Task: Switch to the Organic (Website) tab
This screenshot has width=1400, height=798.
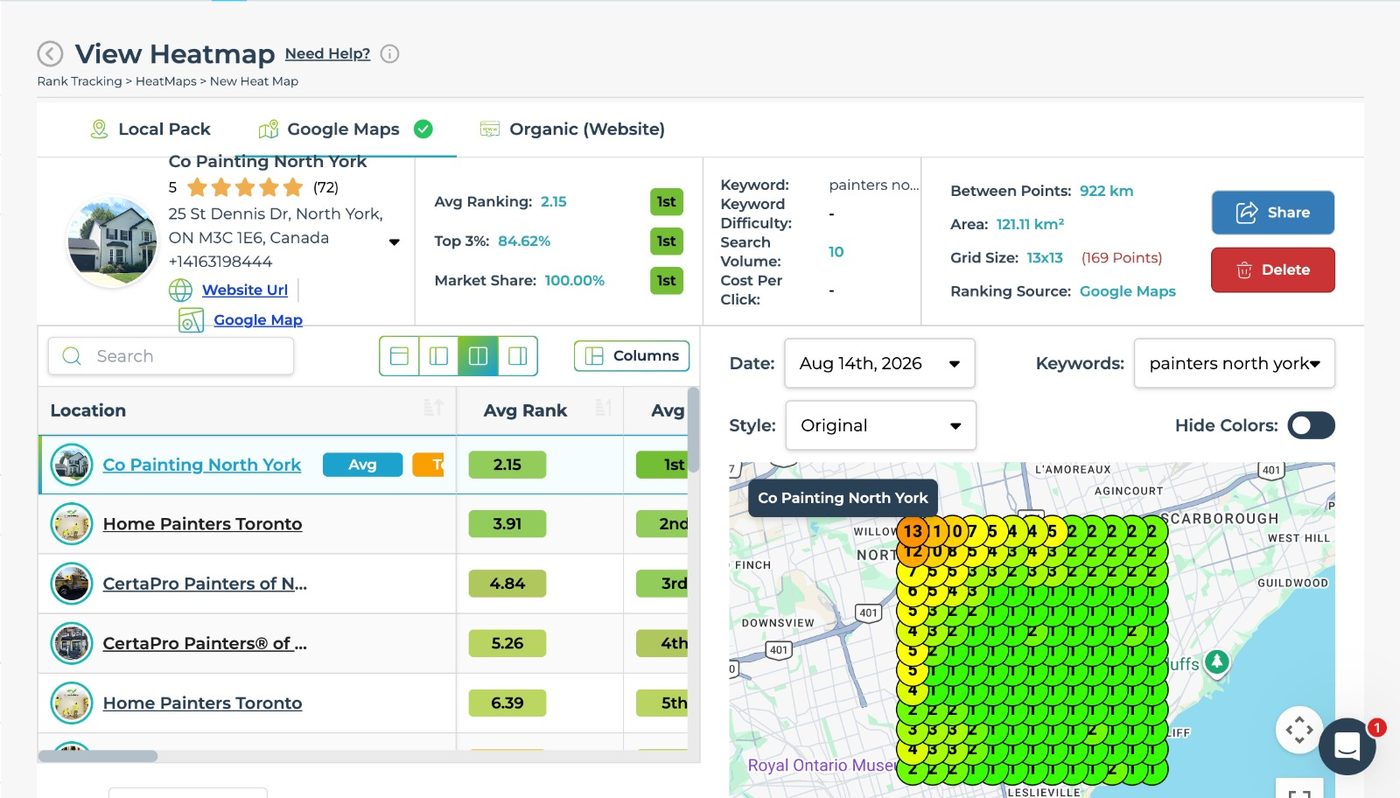Action: 572,129
